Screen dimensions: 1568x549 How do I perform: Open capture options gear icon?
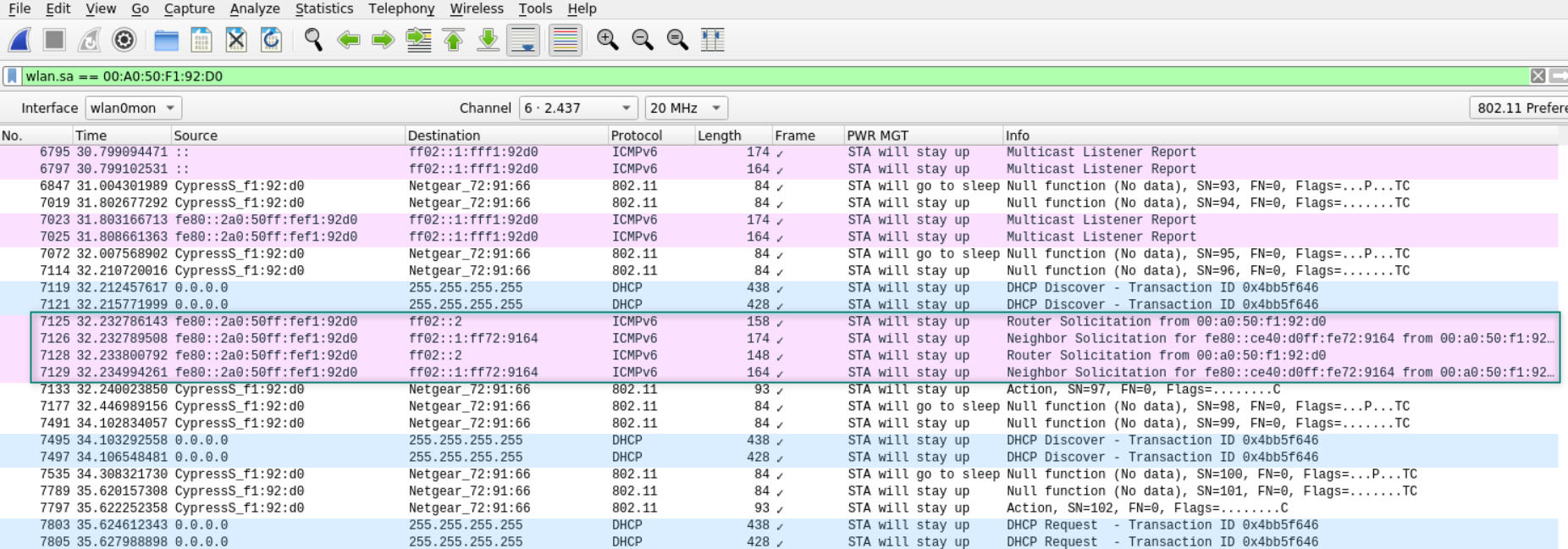[124, 40]
